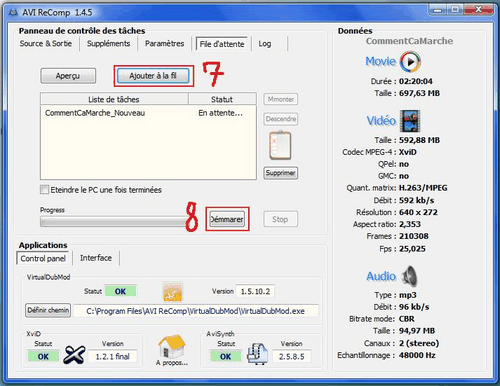The image size is (500, 386).
Task: Click the video size 592,88 MB
Action: tap(419, 140)
